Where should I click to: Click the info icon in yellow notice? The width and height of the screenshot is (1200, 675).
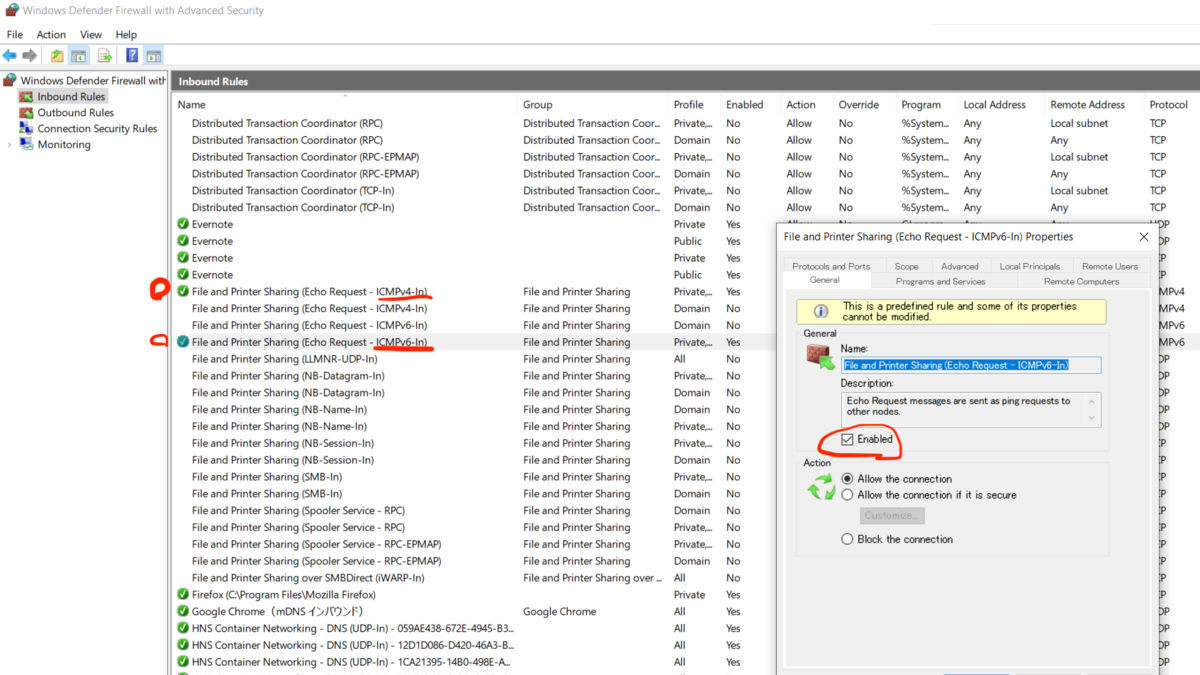pyautogui.click(x=821, y=311)
